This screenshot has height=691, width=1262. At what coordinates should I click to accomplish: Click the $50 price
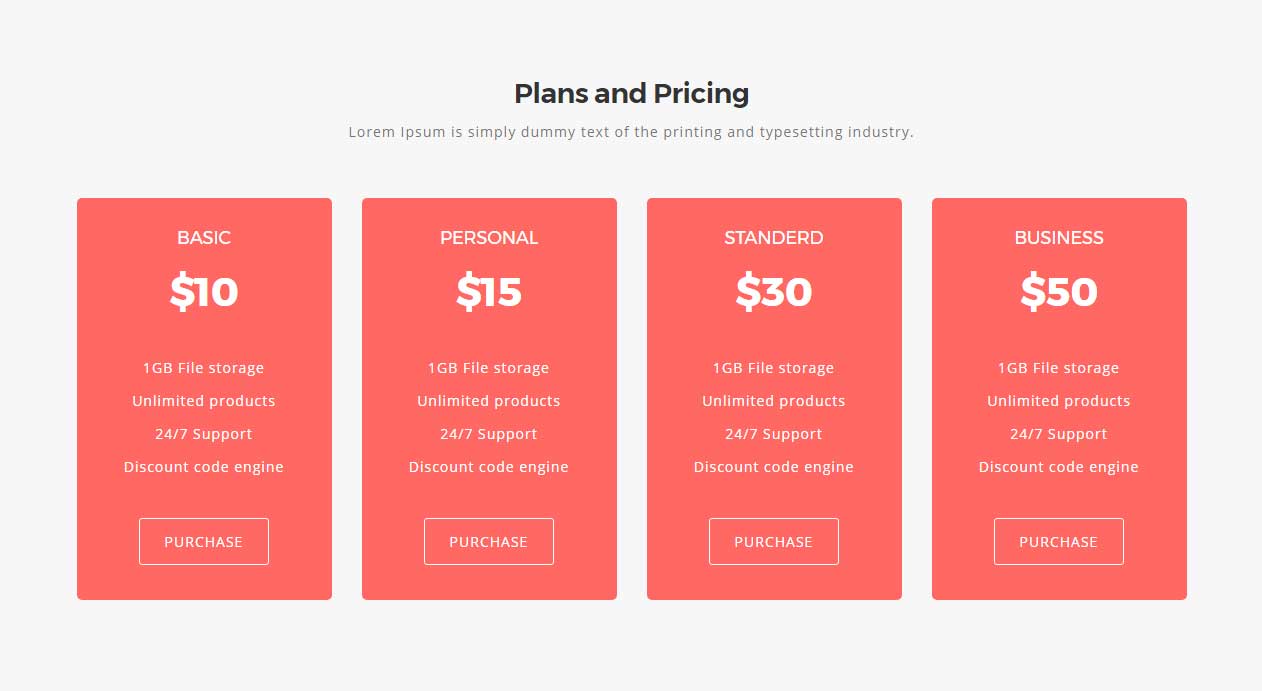click(x=1059, y=292)
